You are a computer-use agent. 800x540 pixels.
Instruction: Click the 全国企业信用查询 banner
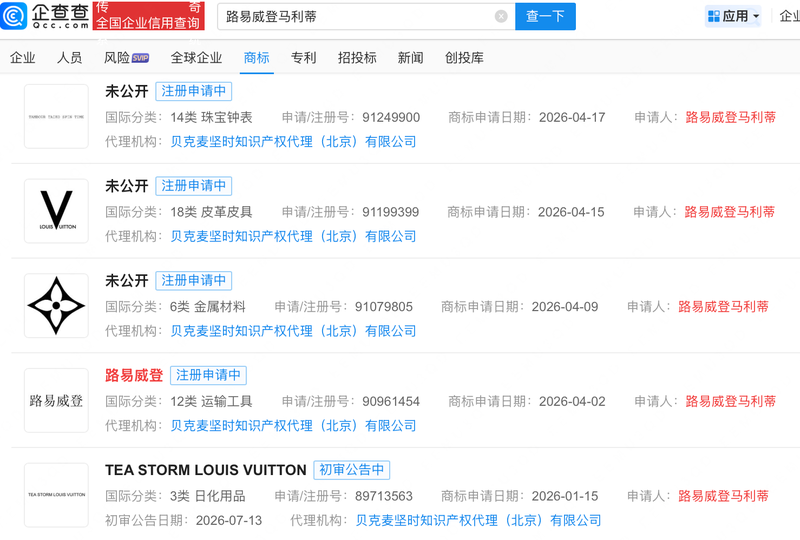pyautogui.click(x=148, y=16)
